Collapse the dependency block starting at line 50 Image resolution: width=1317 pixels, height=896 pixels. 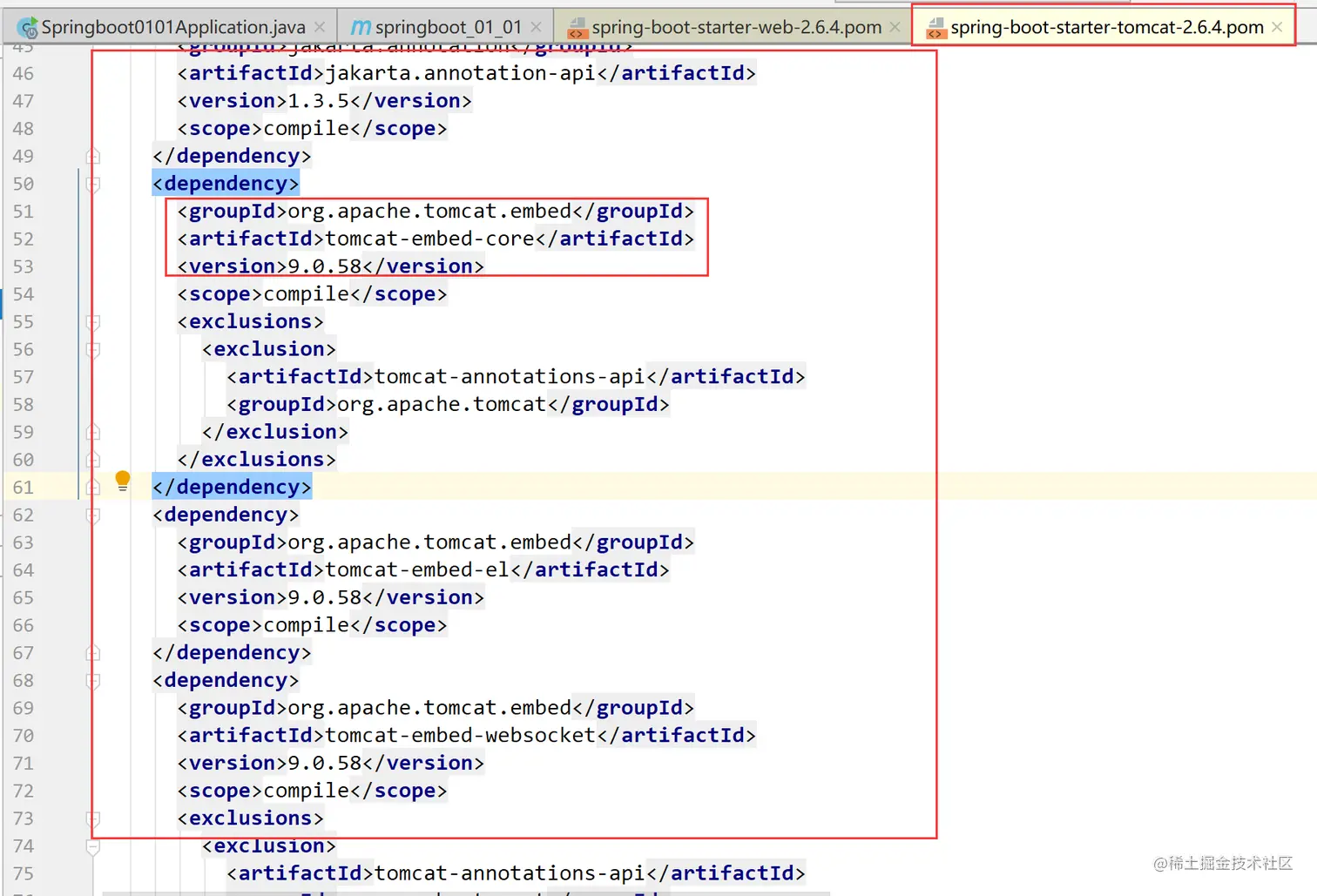click(93, 184)
